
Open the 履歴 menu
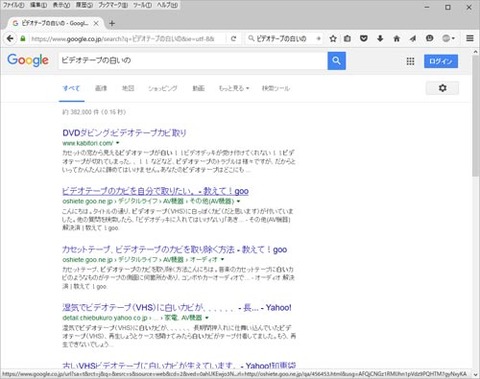point(84,5)
